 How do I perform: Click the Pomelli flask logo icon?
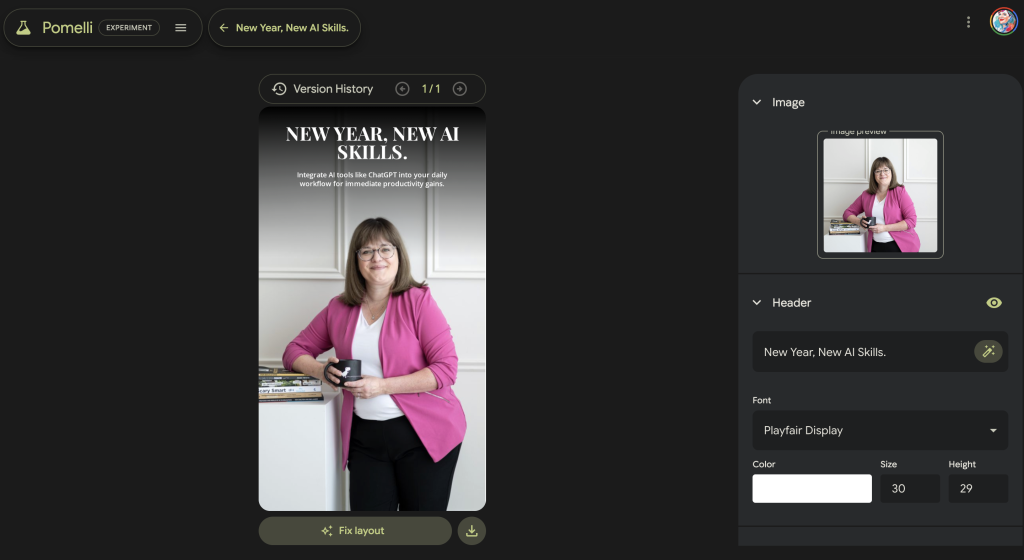(x=23, y=28)
